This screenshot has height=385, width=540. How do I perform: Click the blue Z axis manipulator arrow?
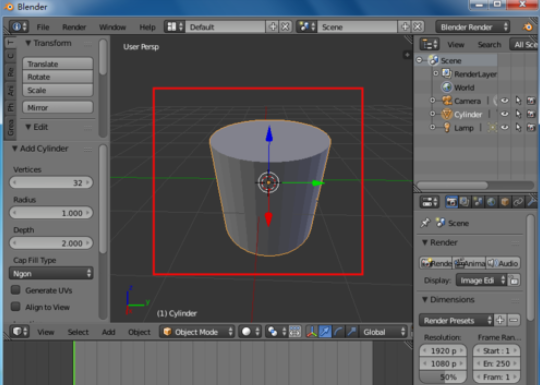(269, 134)
